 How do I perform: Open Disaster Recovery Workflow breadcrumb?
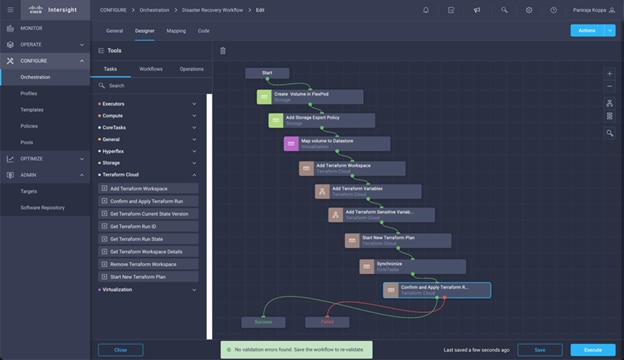pyautogui.click(x=212, y=10)
